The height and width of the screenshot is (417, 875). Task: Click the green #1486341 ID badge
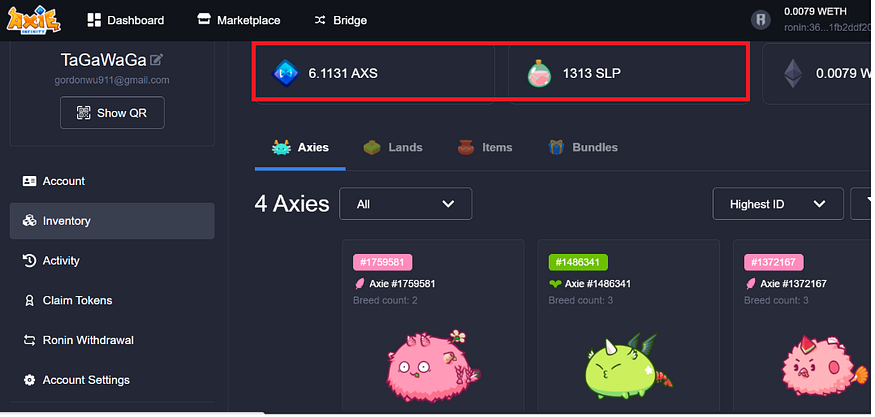(x=578, y=262)
